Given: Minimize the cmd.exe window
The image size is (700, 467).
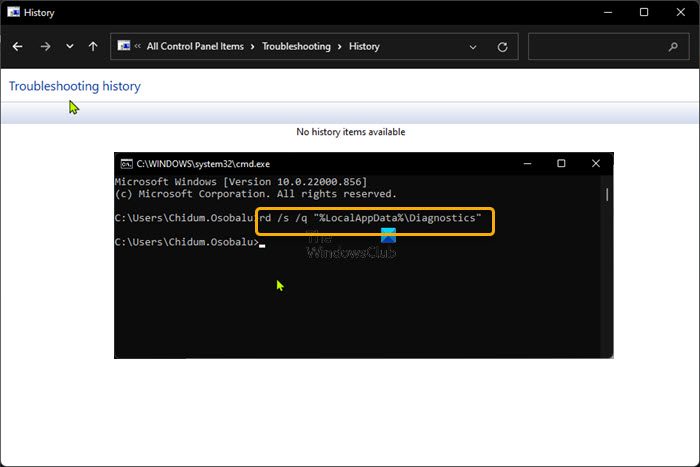Looking at the screenshot, I should pos(527,164).
